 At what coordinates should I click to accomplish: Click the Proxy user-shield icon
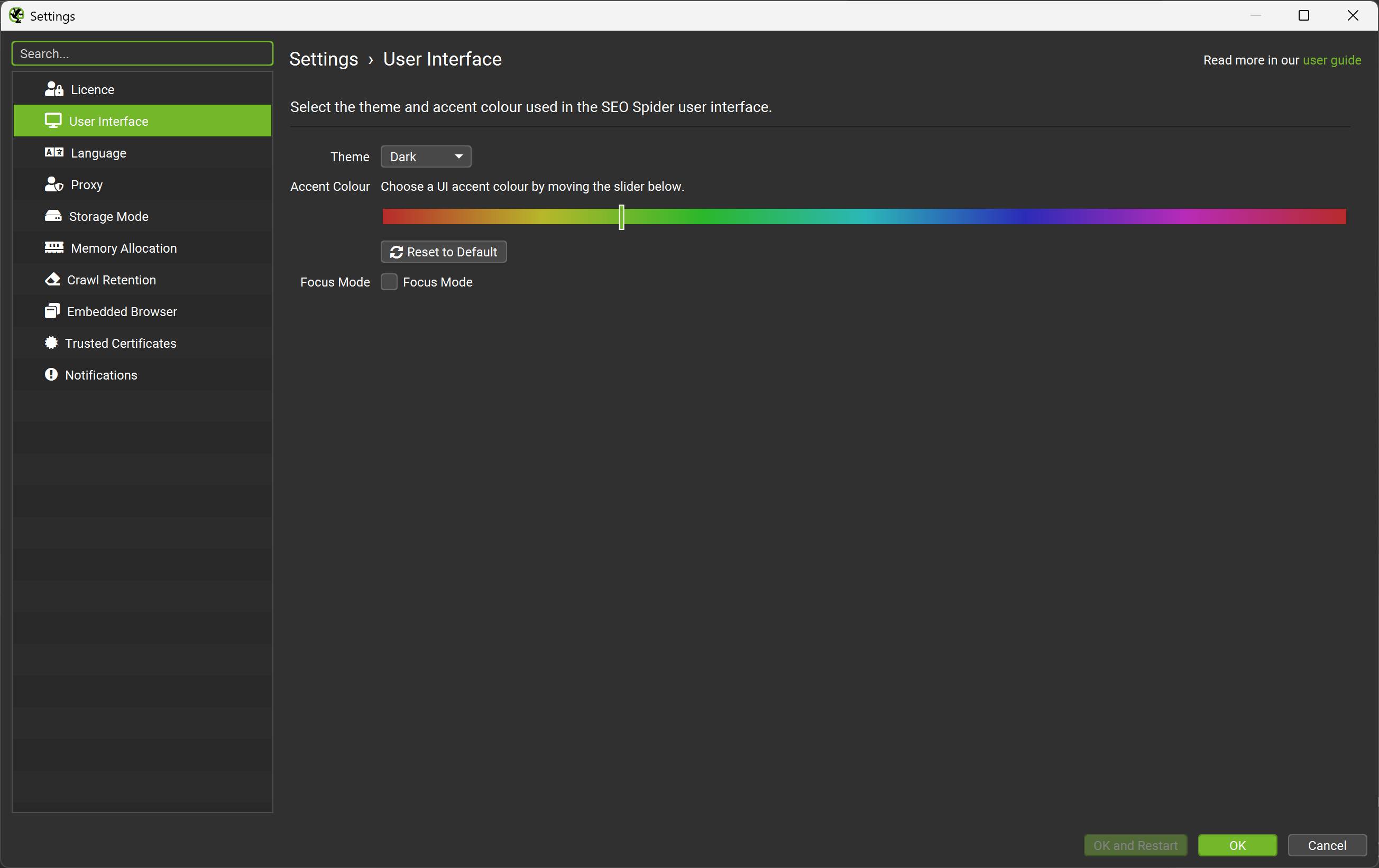click(54, 184)
